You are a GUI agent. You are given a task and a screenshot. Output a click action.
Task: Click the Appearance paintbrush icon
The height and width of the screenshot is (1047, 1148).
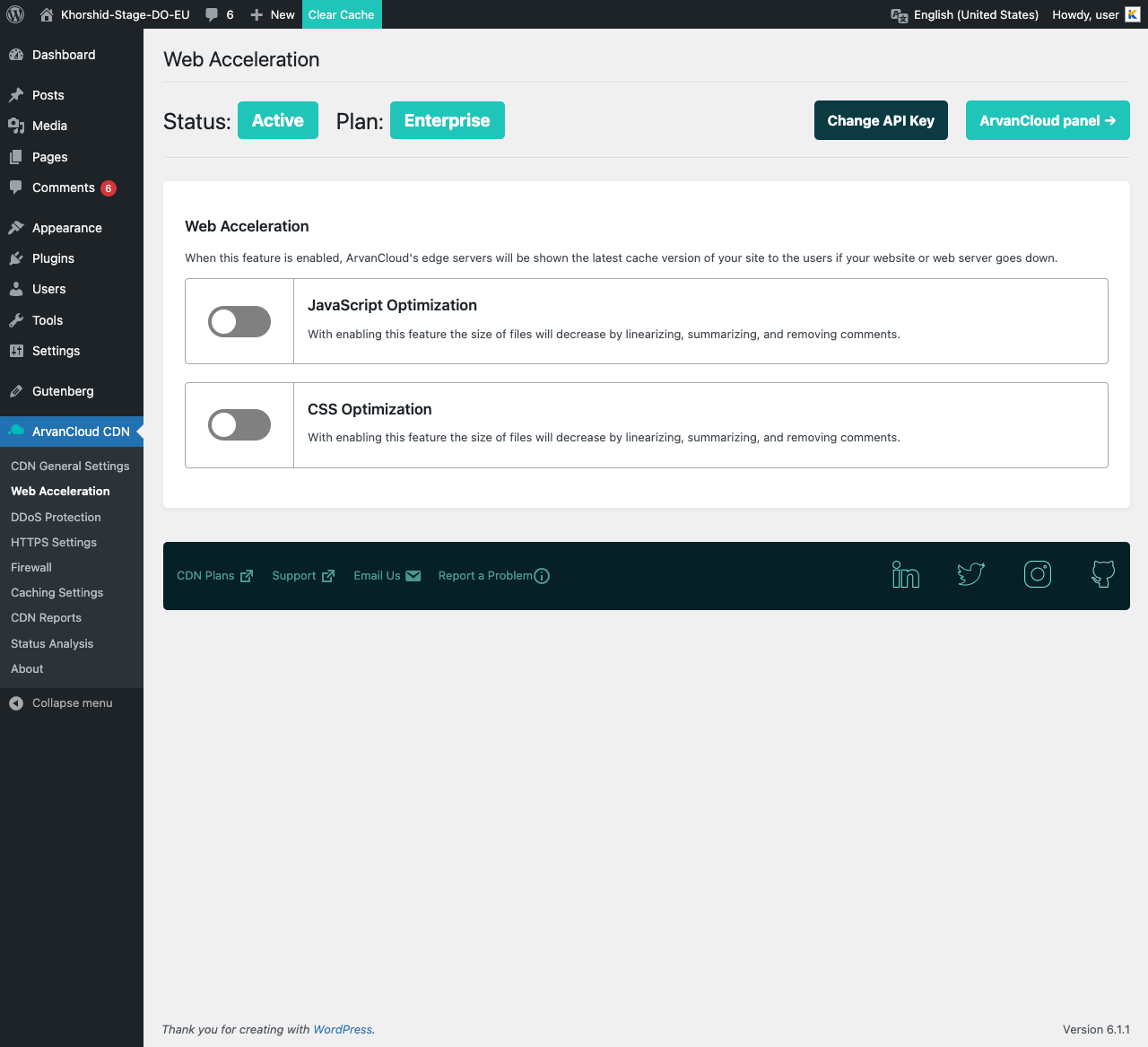[16, 228]
